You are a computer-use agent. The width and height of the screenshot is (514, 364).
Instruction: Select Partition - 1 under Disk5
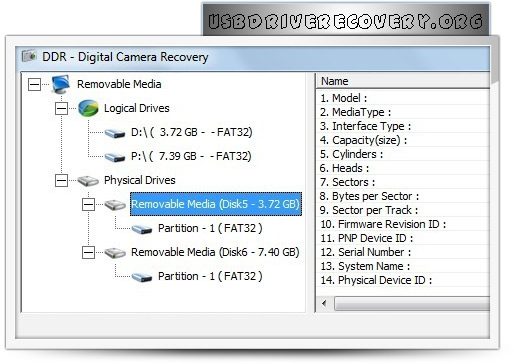(x=210, y=228)
